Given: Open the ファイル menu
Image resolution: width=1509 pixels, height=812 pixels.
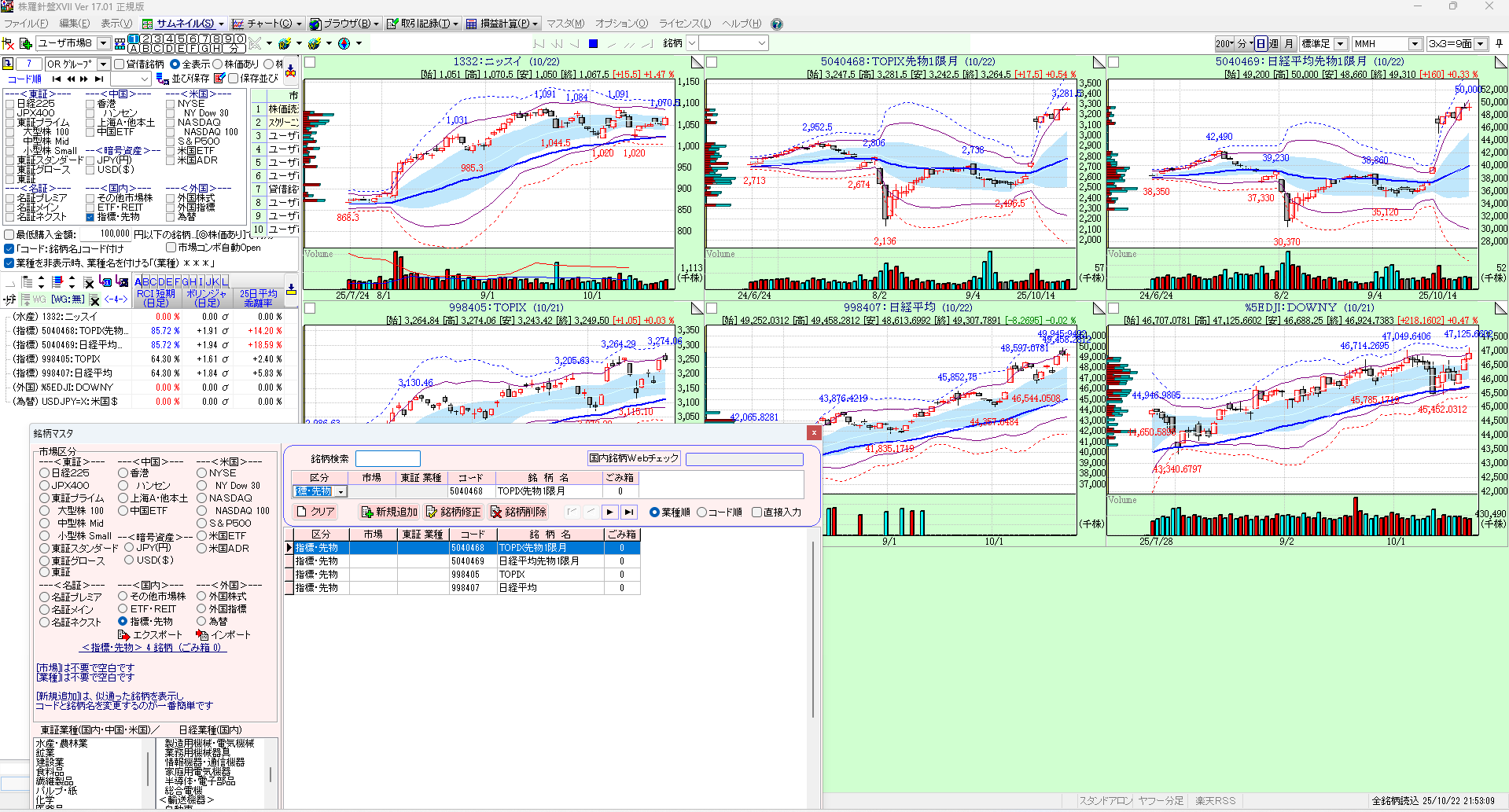Looking at the screenshot, I should pos(25,24).
